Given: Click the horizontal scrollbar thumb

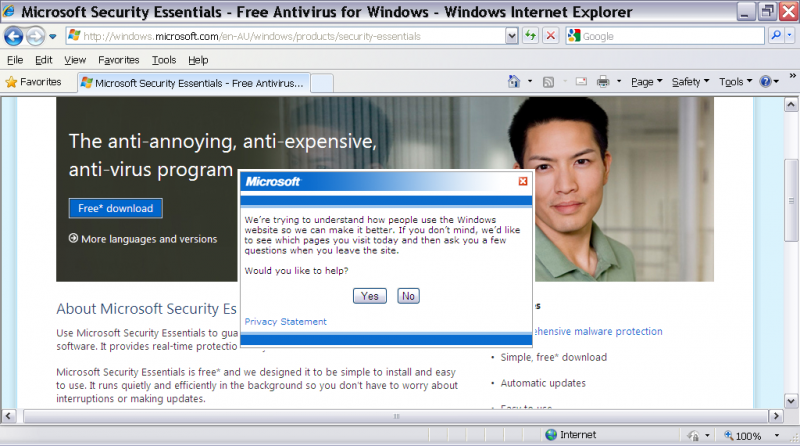Looking at the screenshot, I should 396,416.
